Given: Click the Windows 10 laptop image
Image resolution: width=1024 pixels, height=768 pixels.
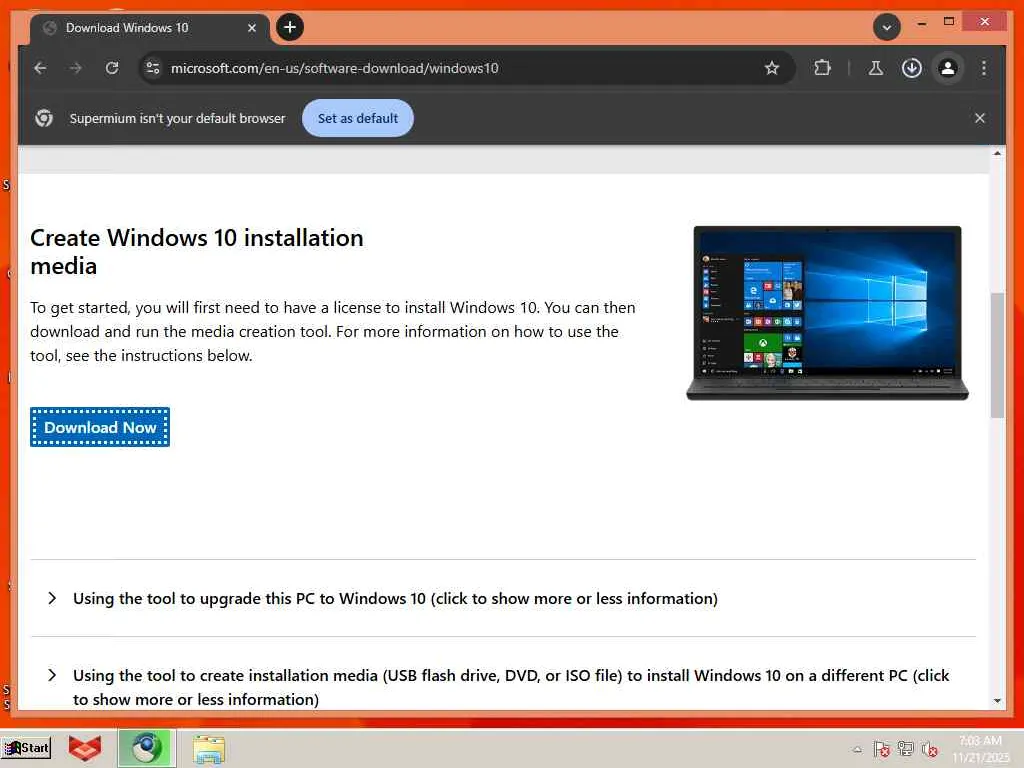Looking at the screenshot, I should [x=827, y=313].
